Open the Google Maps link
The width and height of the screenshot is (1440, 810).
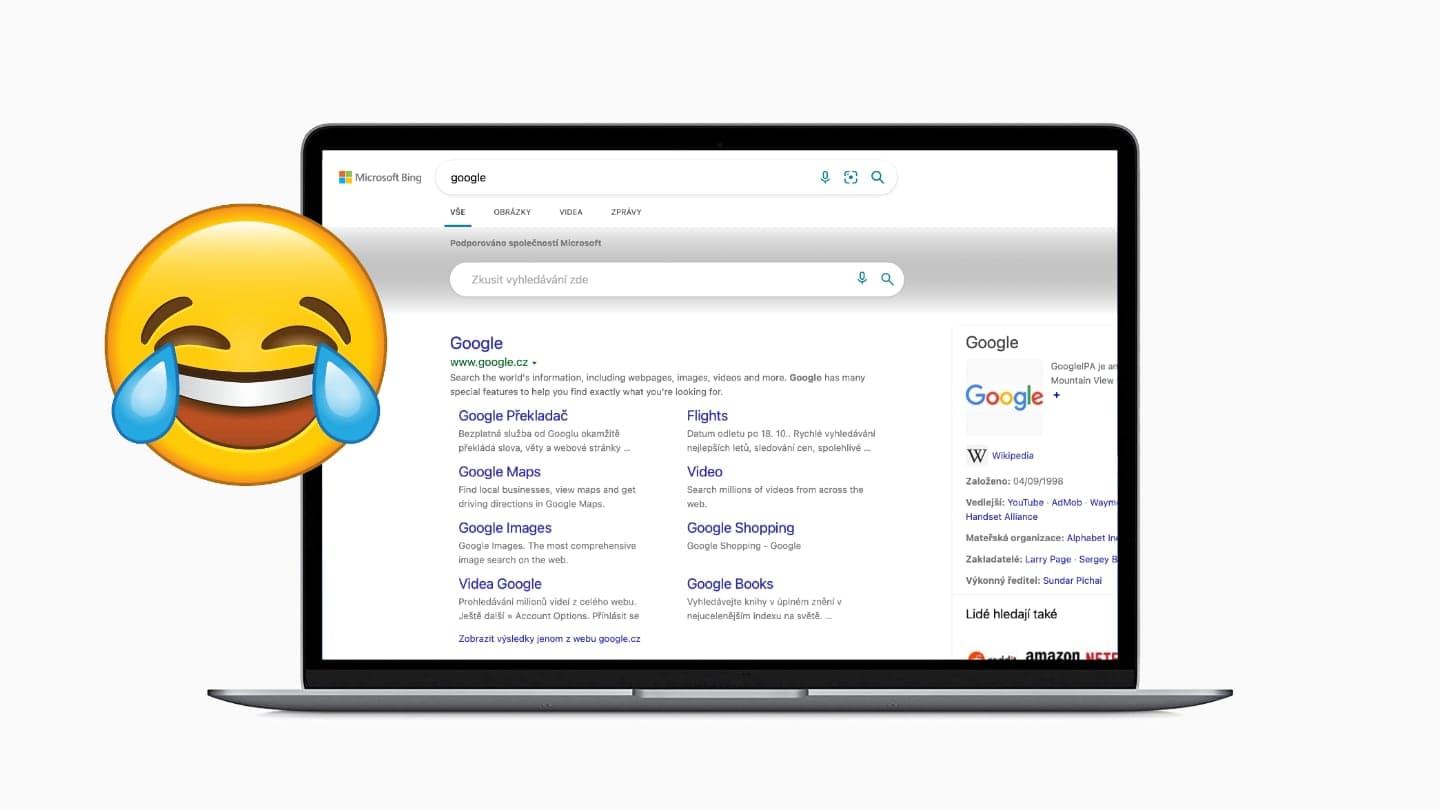[x=499, y=472]
